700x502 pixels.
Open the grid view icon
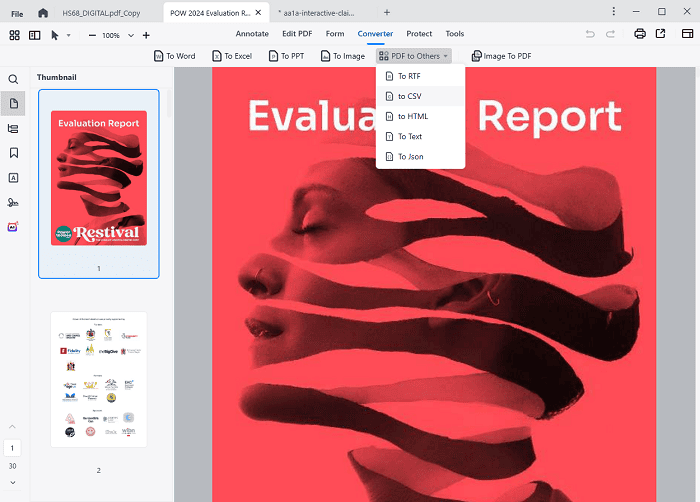point(15,35)
